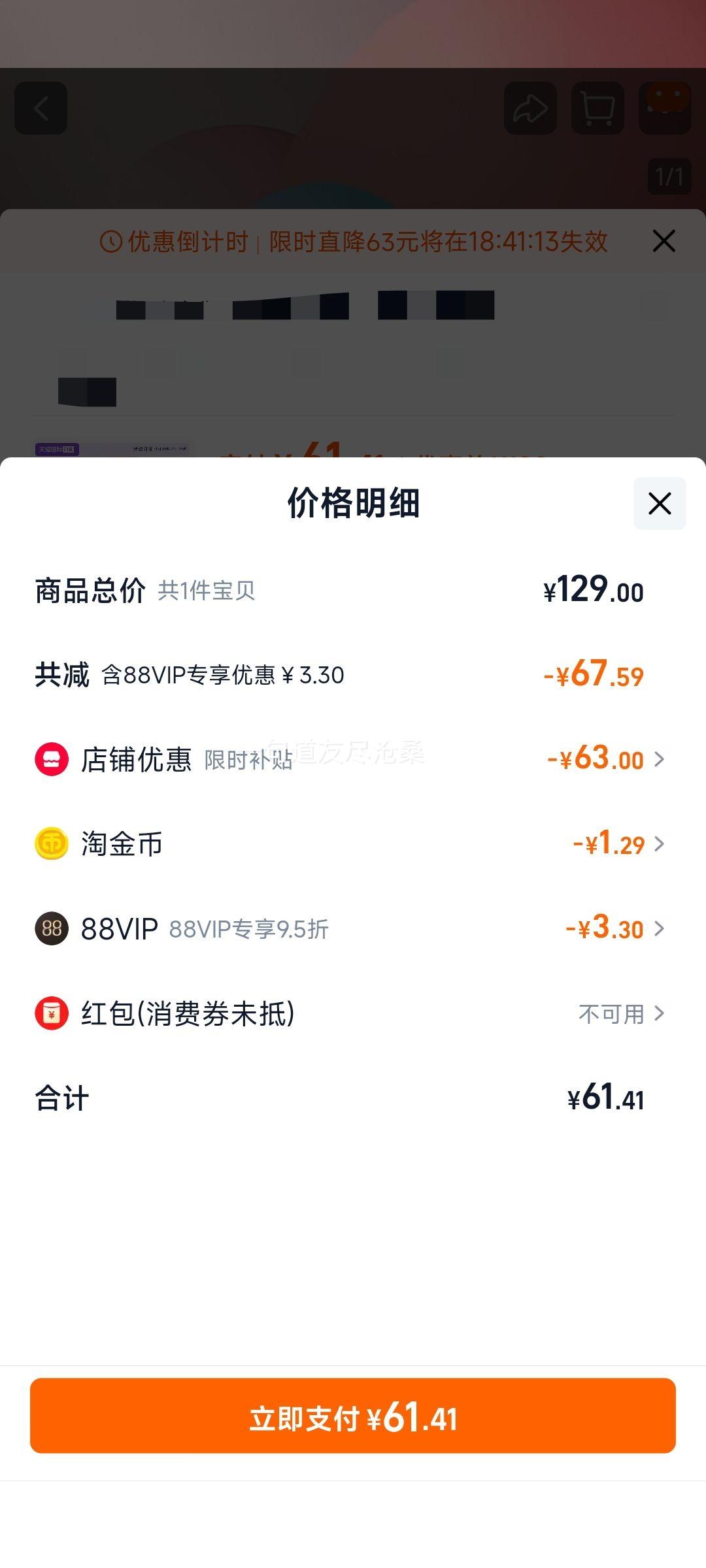Tap the 限时补贴 store discount label
Viewport: 706px width, 1568px height.
click(248, 760)
